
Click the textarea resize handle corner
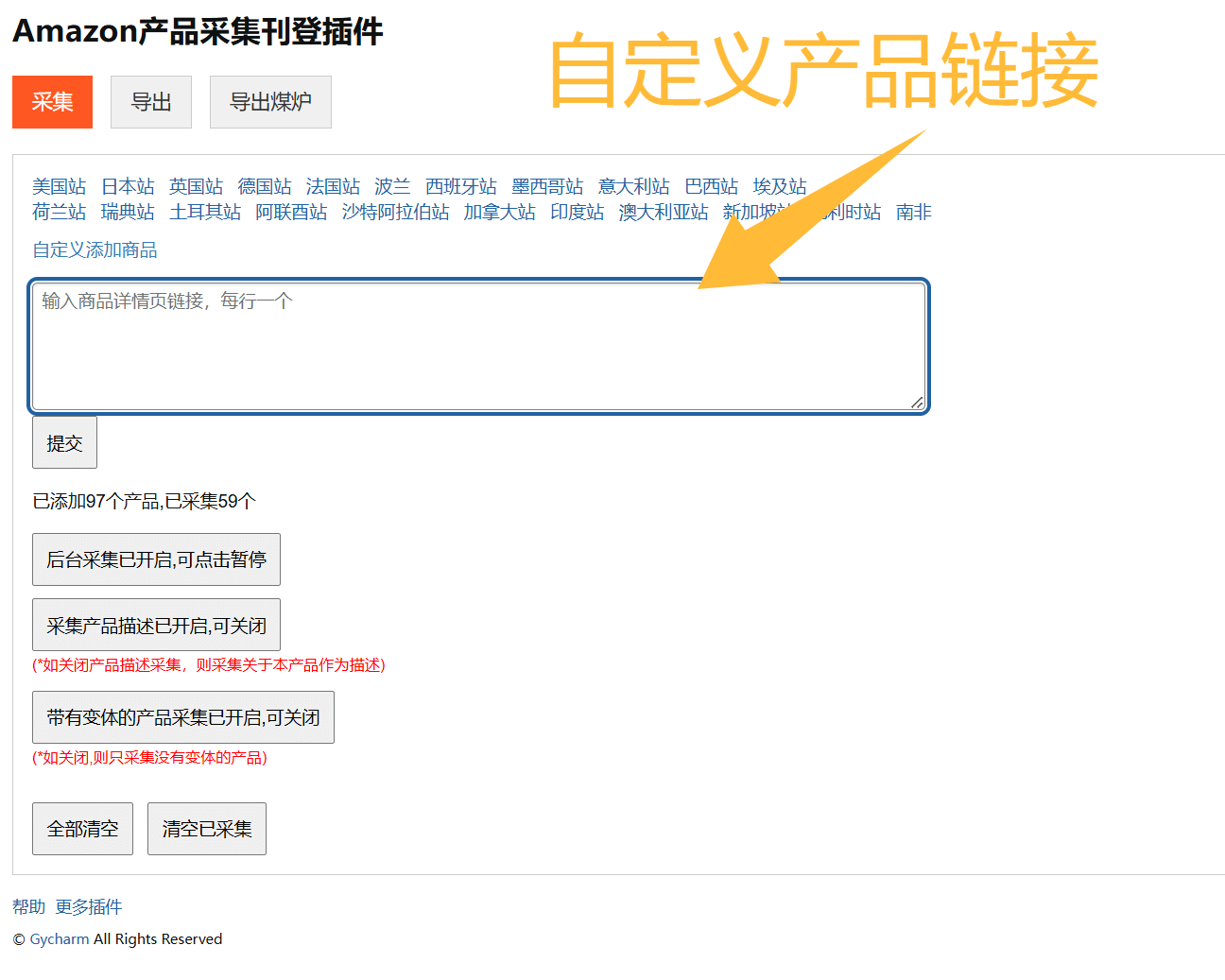click(917, 403)
